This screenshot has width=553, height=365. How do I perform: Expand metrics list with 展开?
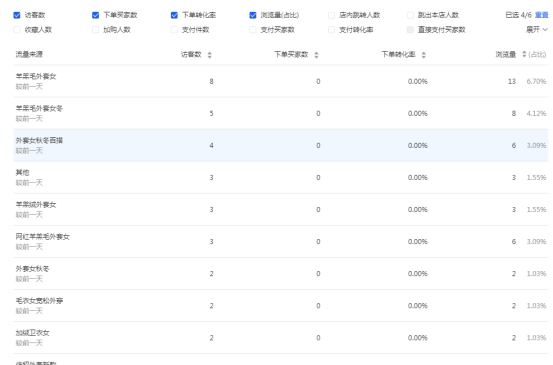pyautogui.click(x=537, y=30)
